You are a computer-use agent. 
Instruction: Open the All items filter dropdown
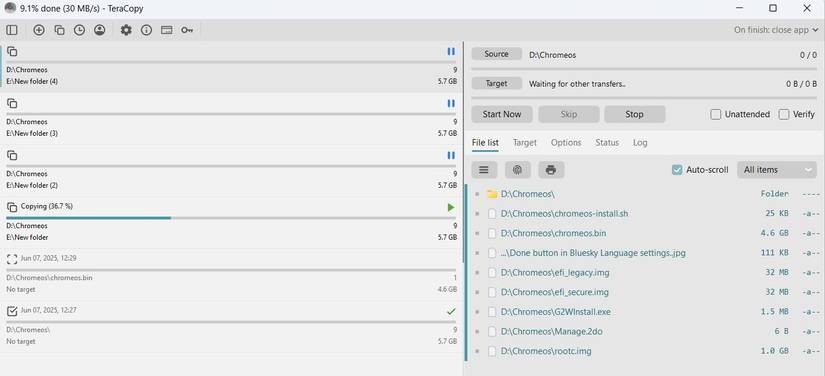coord(777,170)
